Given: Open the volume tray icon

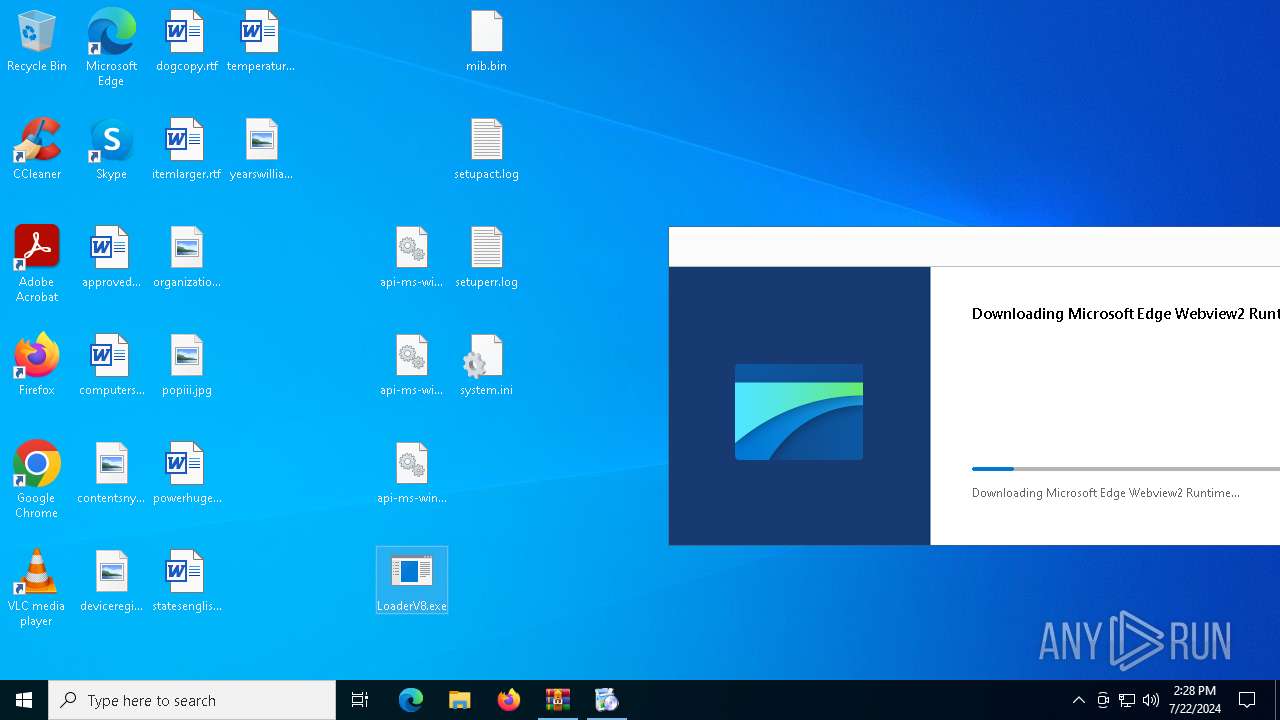Looking at the screenshot, I should [x=1151, y=700].
